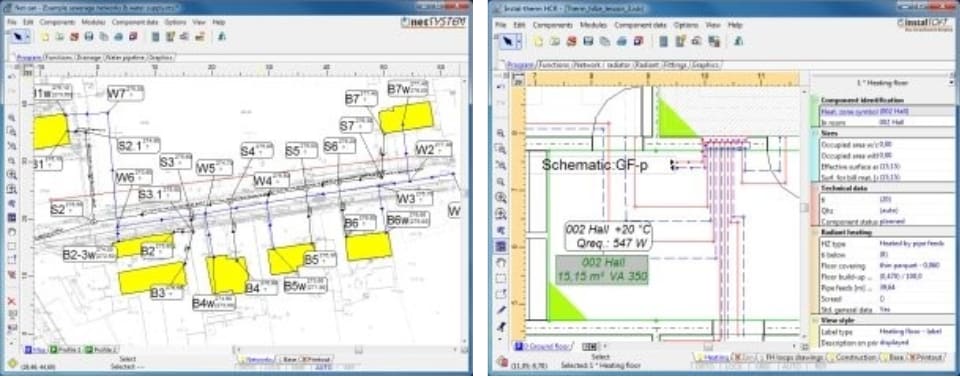Click the Label type property row
This screenshot has height=378, width=960.
click(x=887, y=331)
